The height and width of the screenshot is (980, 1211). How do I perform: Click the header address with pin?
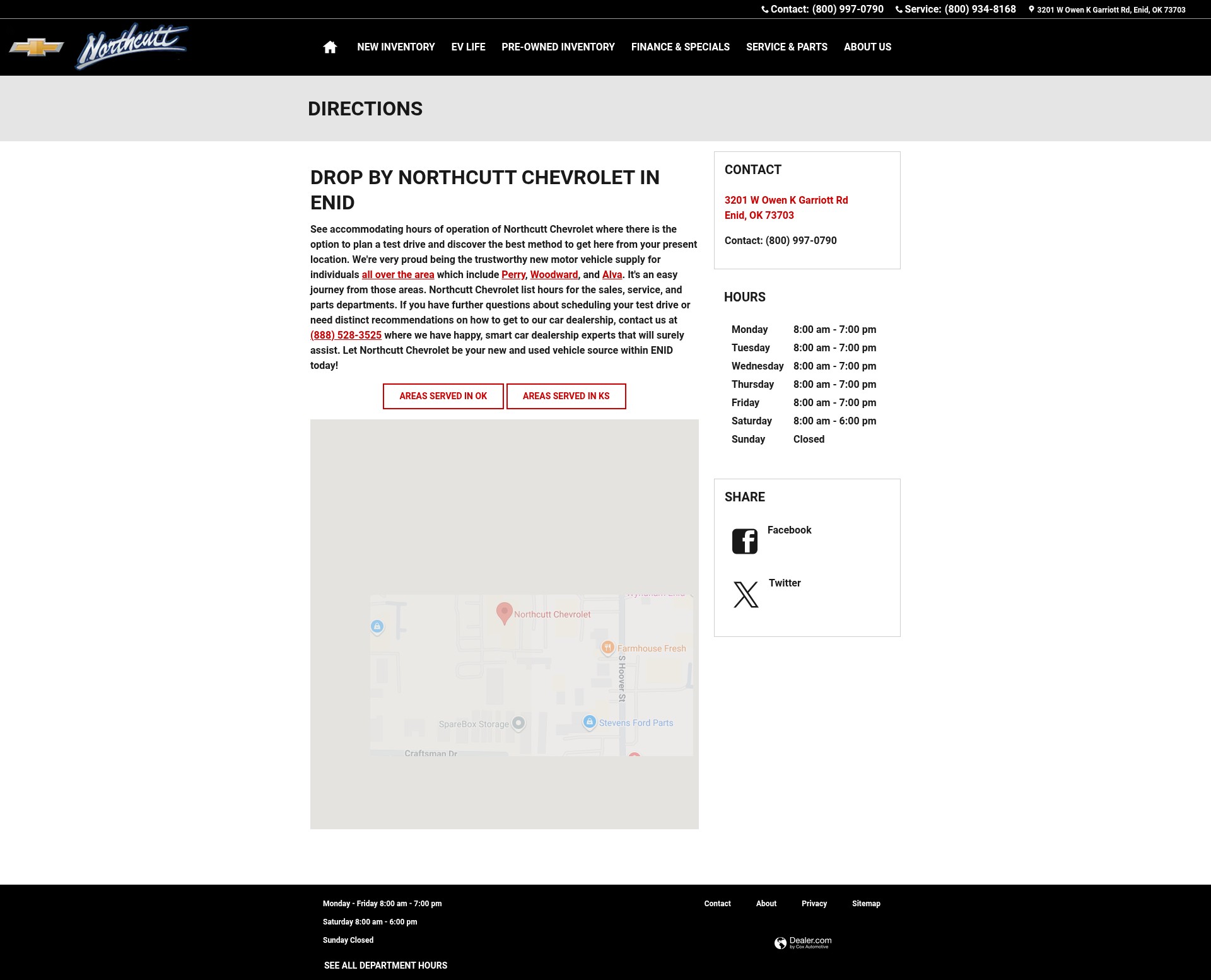(1107, 9)
